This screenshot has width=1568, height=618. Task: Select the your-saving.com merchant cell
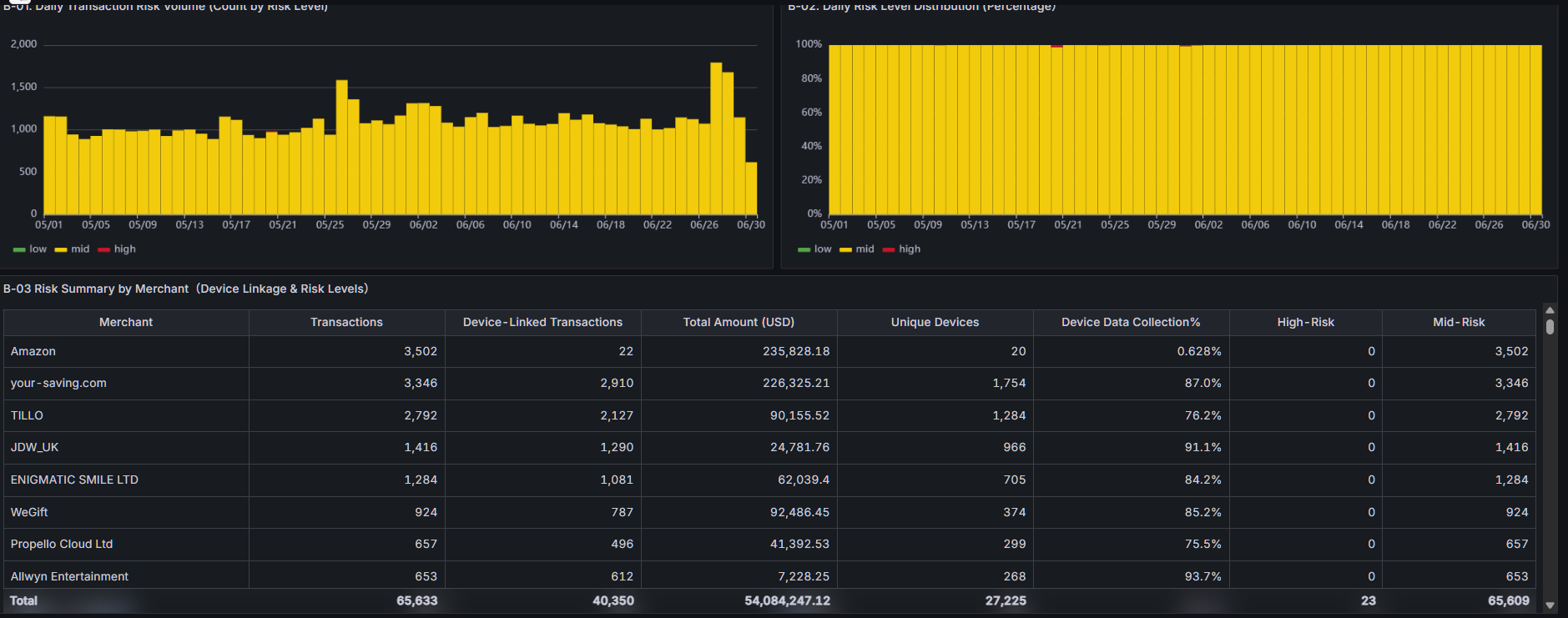58,384
